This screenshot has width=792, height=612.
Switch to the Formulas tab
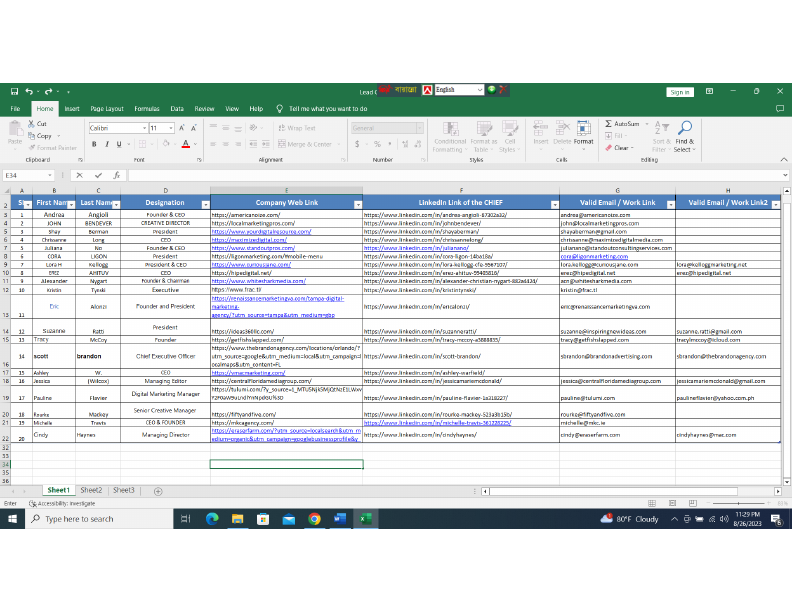pyautogui.click(x=146, y=109)
